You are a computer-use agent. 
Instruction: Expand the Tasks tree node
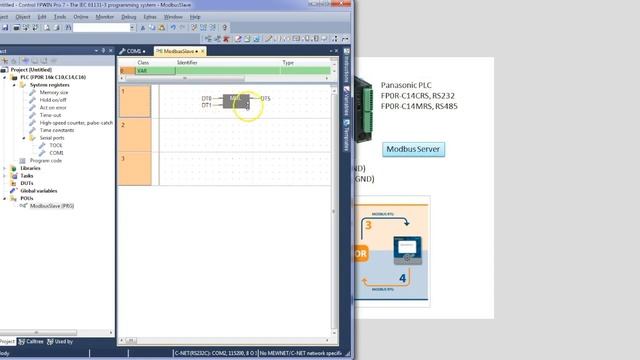pyautogui.click(x=5, y=176)
